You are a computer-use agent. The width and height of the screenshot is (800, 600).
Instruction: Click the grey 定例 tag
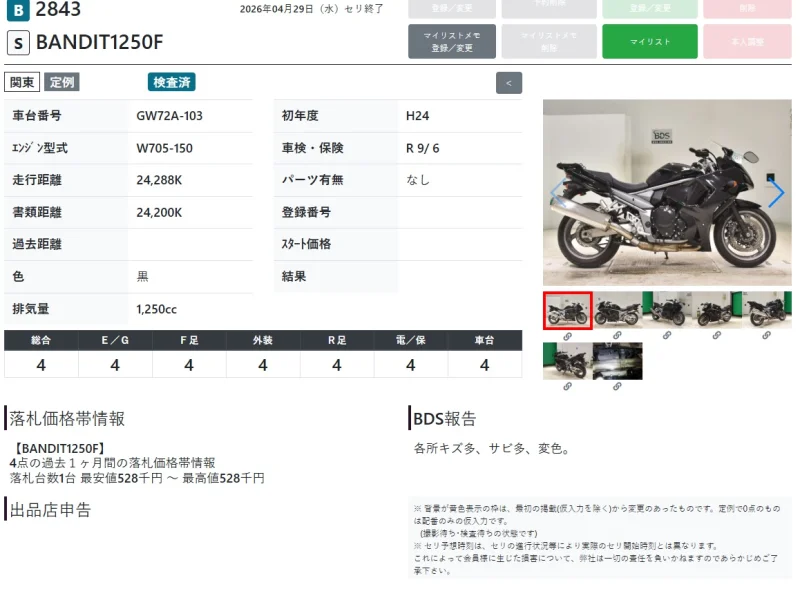coord(62,82)
